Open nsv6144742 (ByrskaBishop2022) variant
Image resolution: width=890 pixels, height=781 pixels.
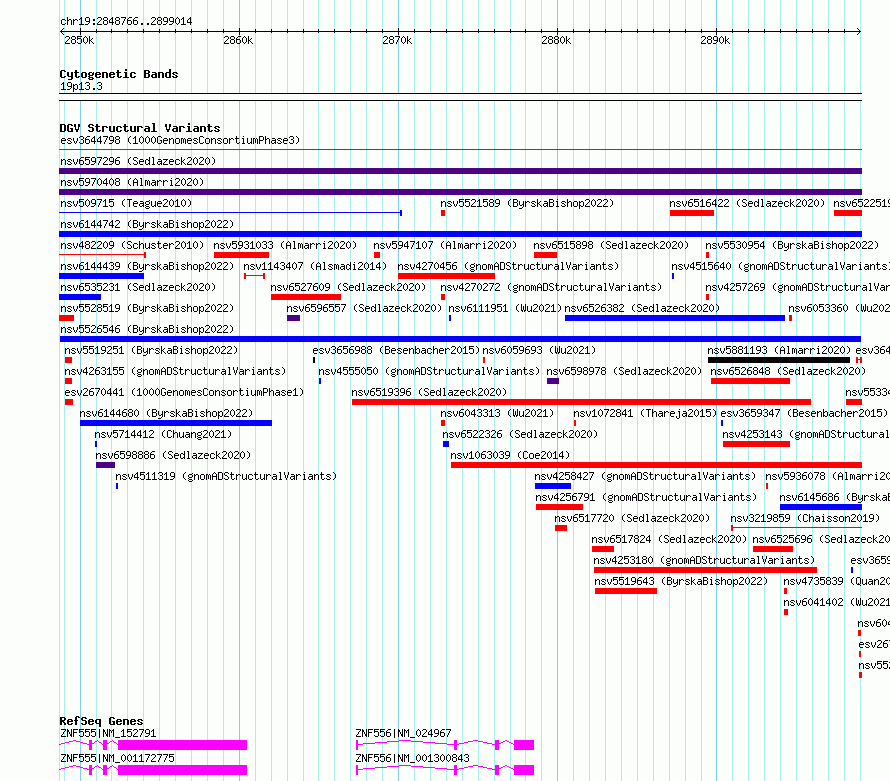tap(147, 224)
